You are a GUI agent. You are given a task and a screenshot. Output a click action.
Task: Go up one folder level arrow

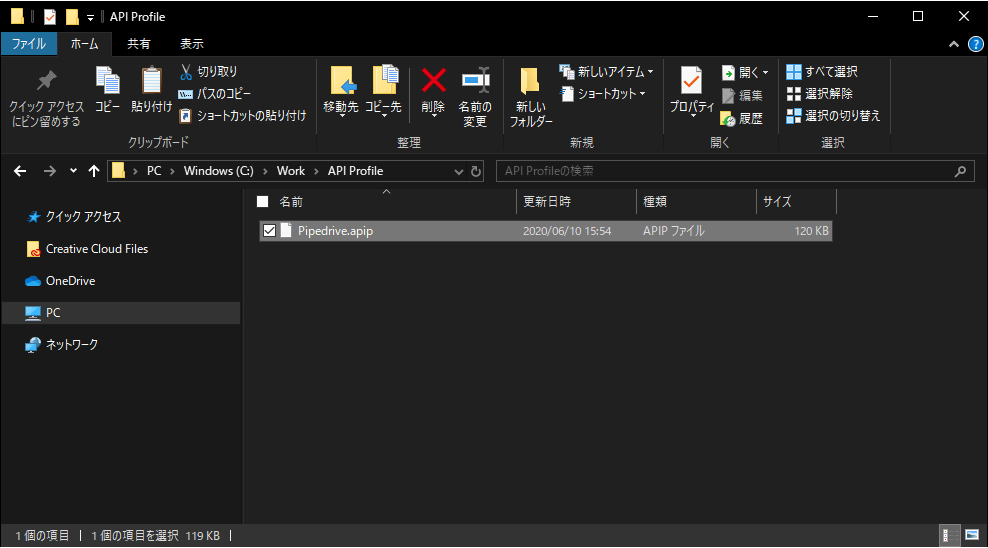[x=94, y=171]
